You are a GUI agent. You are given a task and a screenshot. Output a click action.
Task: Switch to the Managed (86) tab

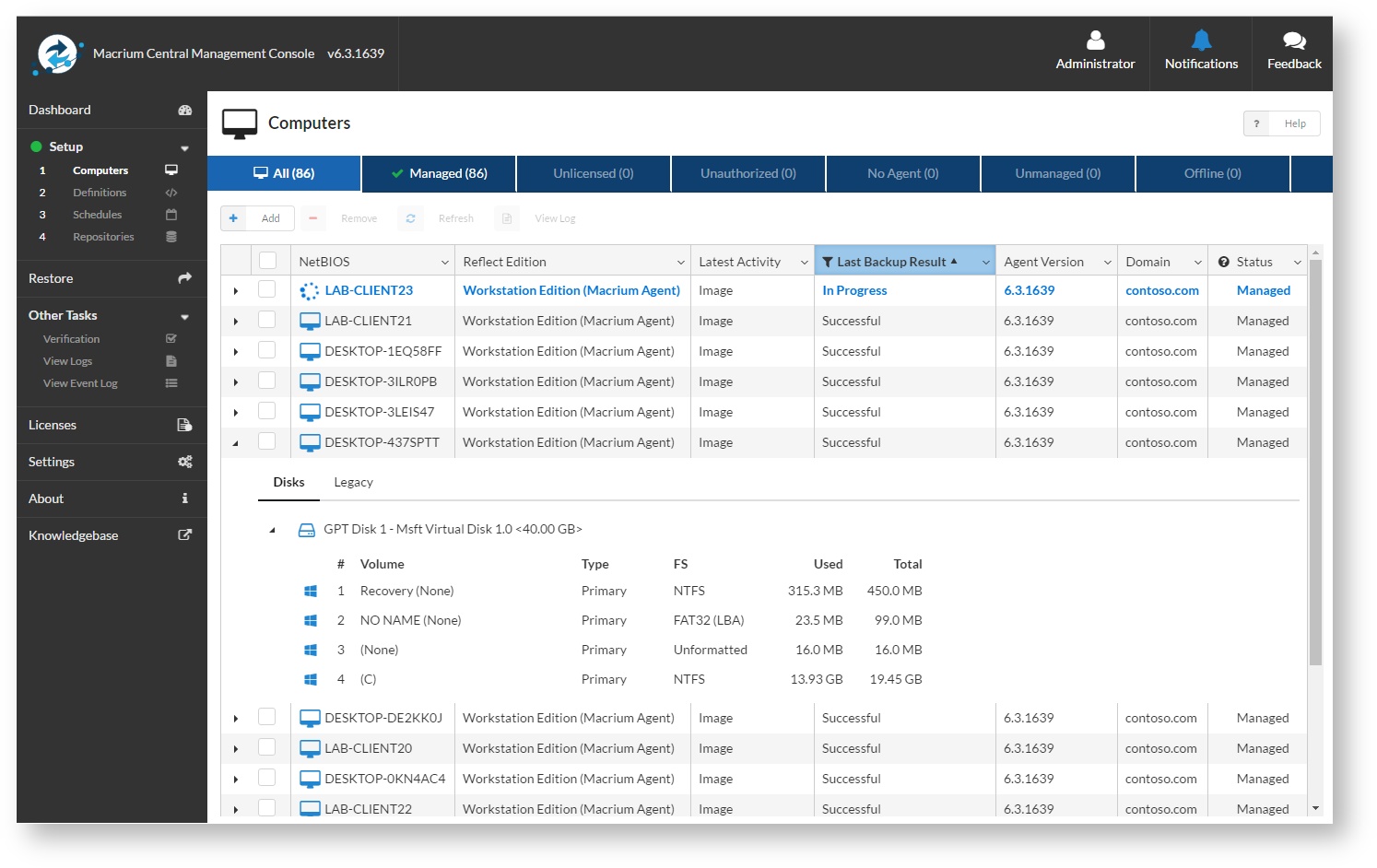click(439, 173)
